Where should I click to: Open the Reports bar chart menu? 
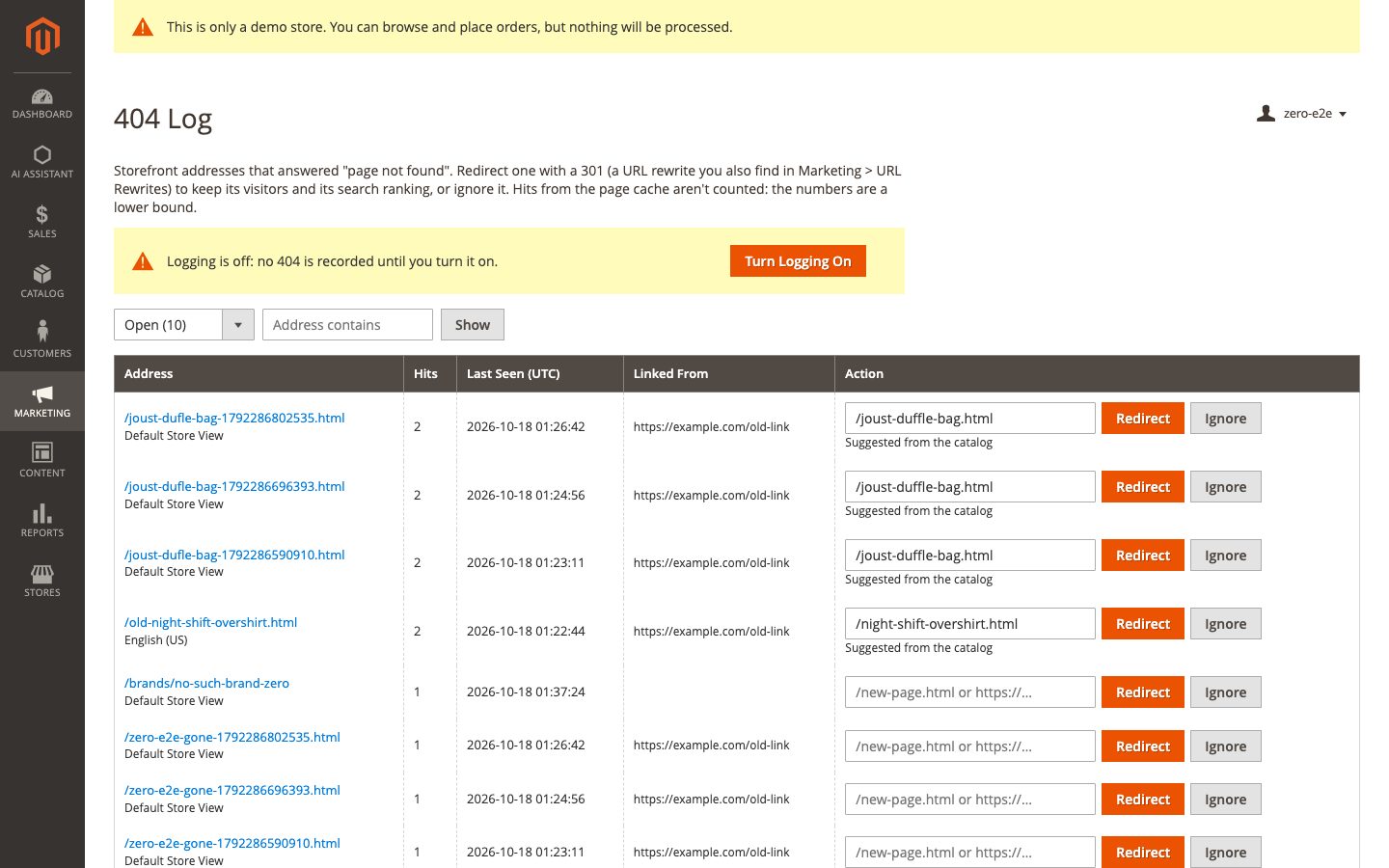click(x=42, y=521)
